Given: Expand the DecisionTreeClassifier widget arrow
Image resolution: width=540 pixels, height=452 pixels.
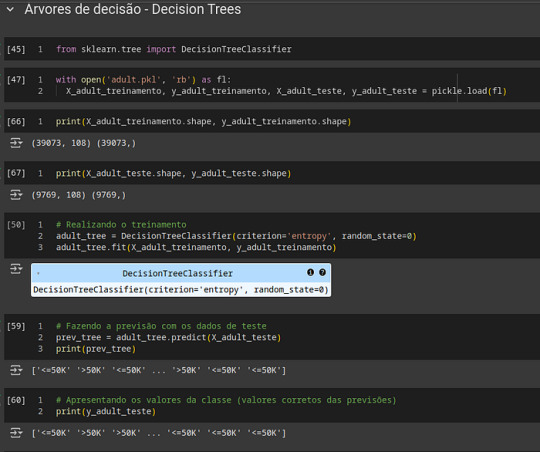Looking at the screenshot, I should click(x=38, y=273).
